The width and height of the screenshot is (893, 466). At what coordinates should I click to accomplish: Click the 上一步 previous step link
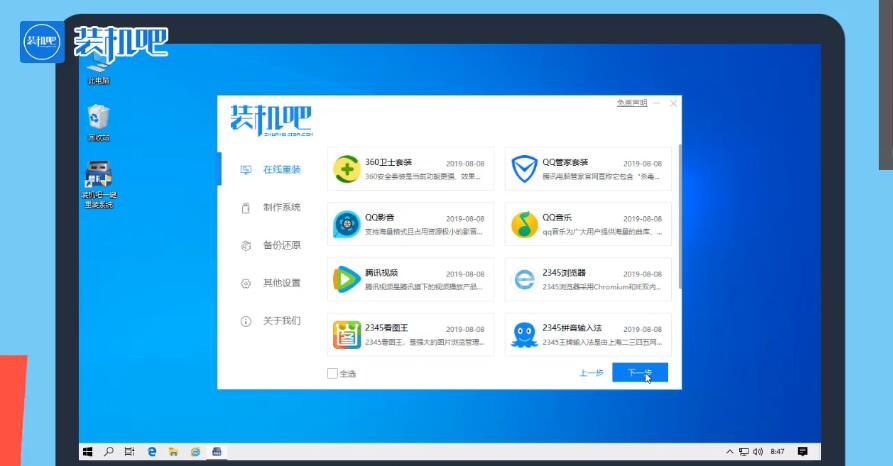(x=591, y=373)
